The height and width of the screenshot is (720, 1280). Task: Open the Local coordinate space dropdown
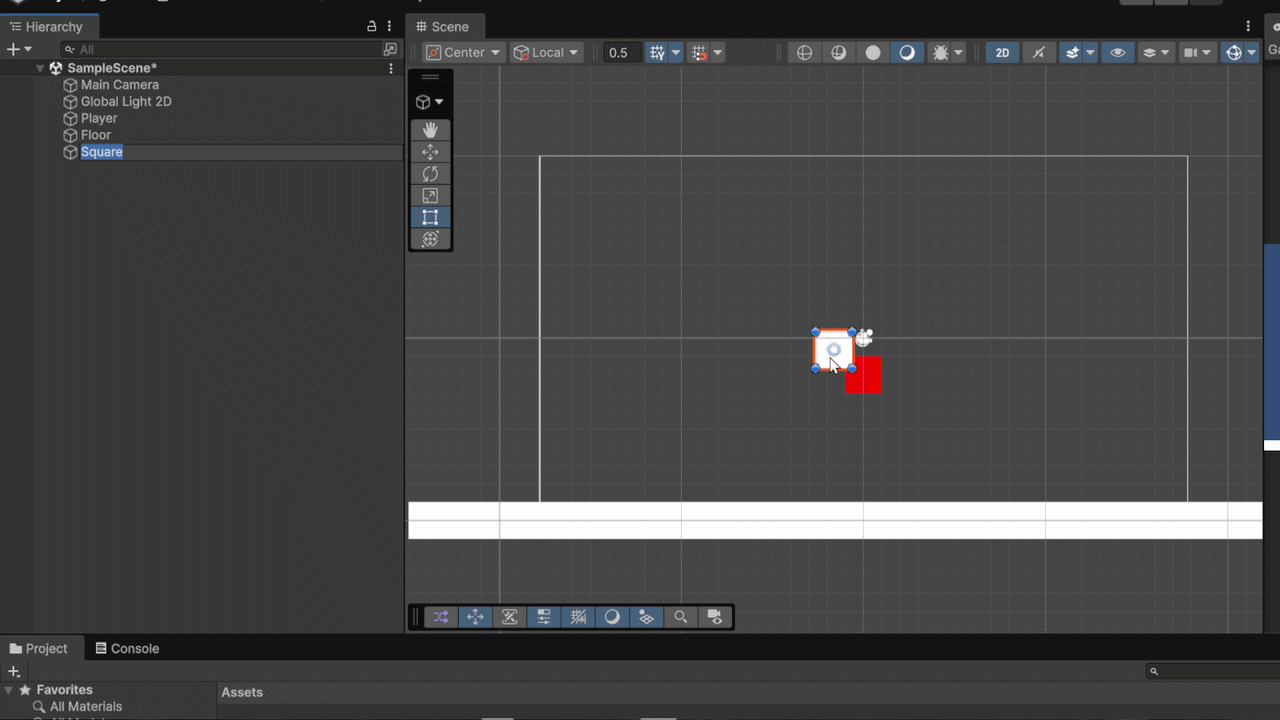pyautogui.click(x=546, y=52)
